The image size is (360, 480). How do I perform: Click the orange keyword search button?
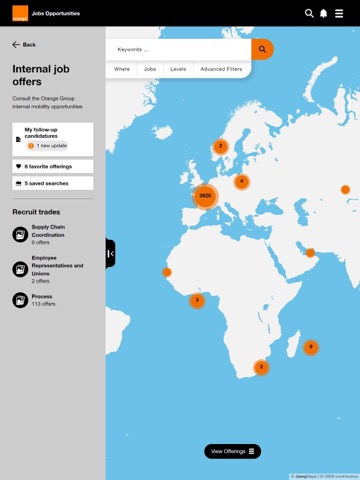262,49
